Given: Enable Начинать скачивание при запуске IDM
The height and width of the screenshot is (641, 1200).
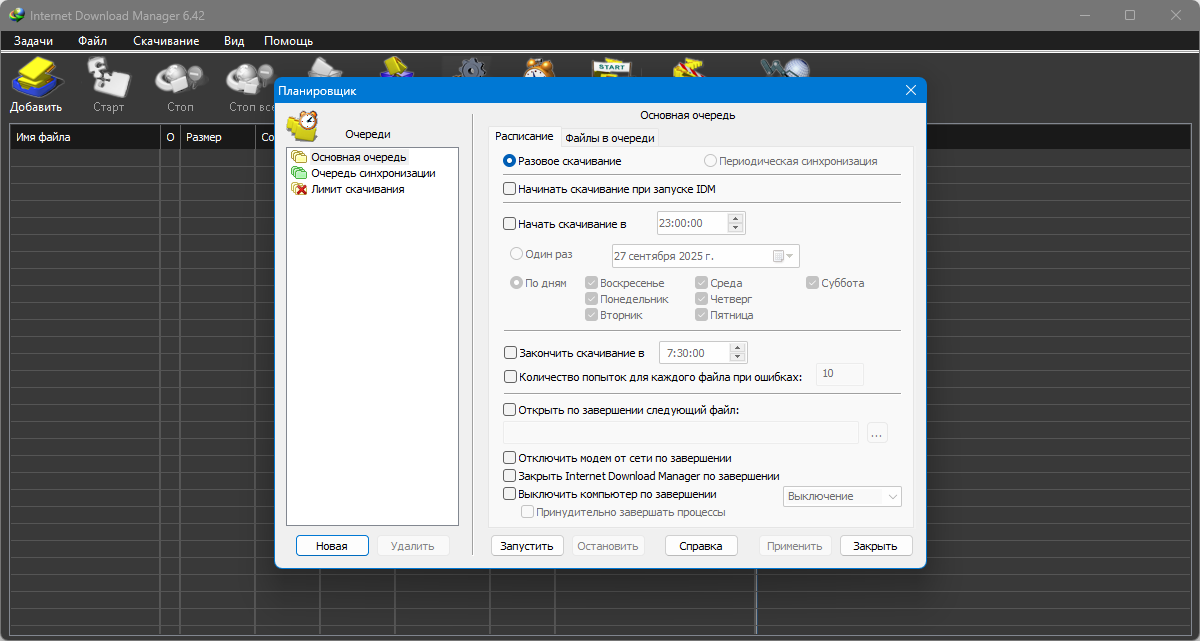Looking at the screenshot, I should 510,189.
